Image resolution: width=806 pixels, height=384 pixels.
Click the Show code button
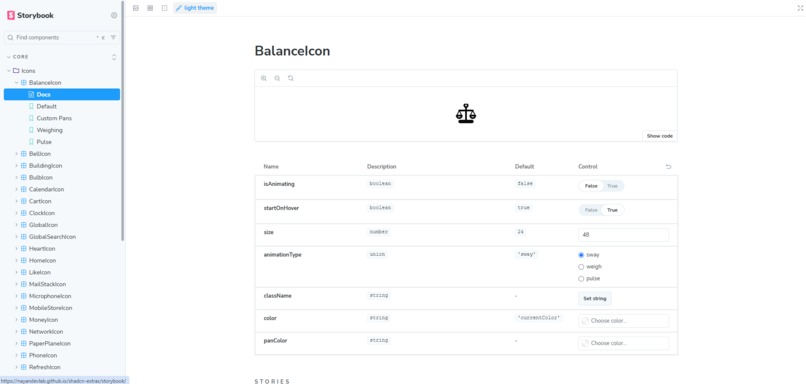(660, 136)
